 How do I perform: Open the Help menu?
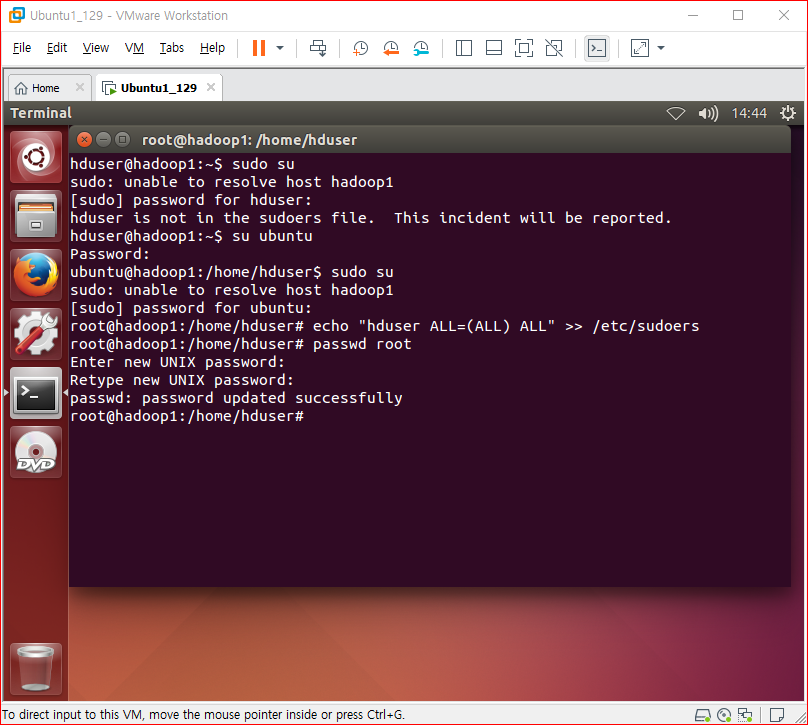coord(212,48)
